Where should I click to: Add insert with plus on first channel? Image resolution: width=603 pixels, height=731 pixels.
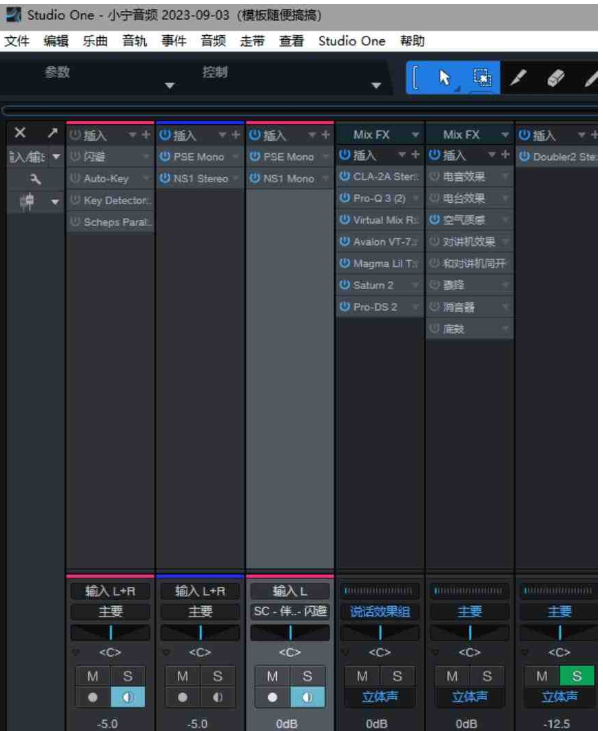[146, 135]
